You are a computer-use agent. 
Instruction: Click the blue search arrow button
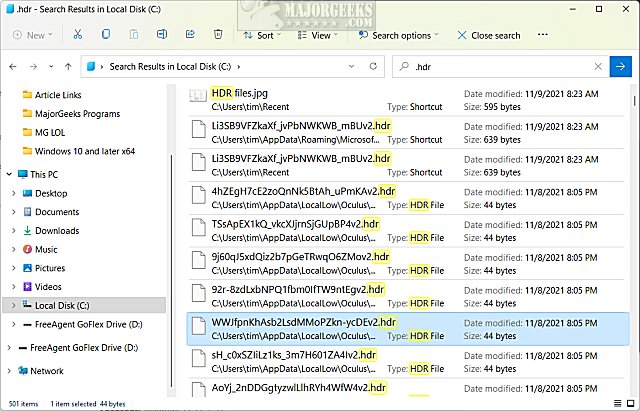coord(620,67)
